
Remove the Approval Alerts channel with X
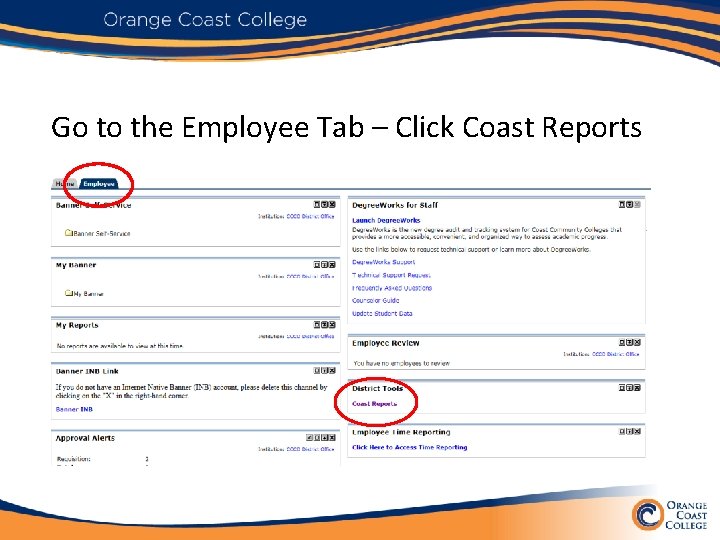pyautogui.click(x=332, y=438)
